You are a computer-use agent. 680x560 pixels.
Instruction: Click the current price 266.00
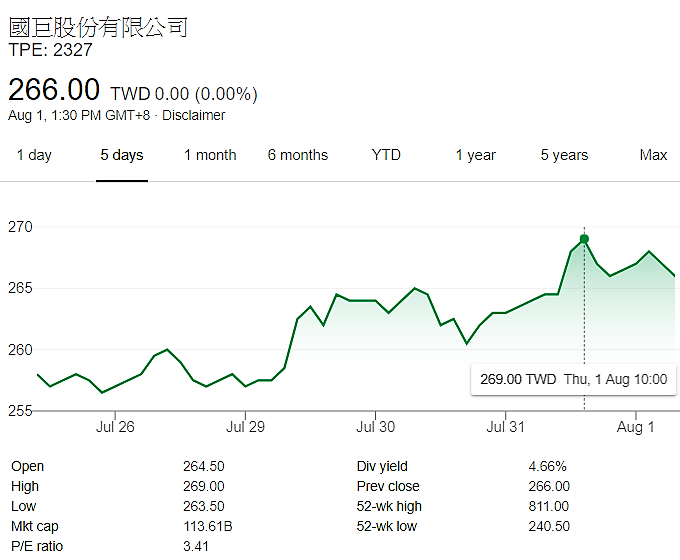click(x=54, y=89)
